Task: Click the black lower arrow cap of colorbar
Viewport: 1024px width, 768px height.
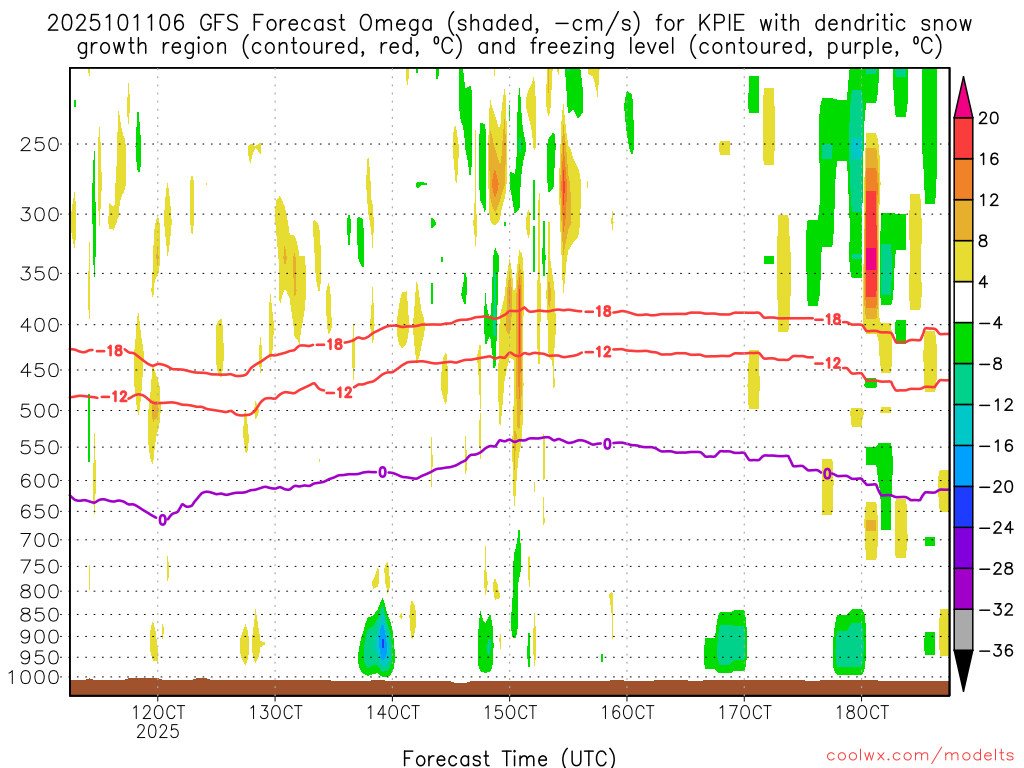Action: [963, 670]
